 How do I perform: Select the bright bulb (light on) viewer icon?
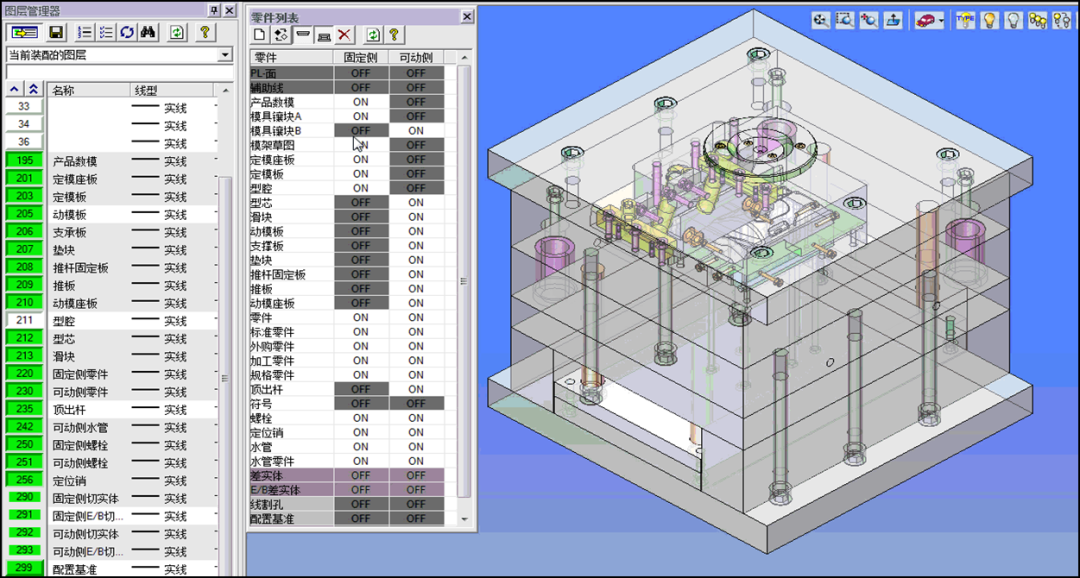[x=989, y=19]
